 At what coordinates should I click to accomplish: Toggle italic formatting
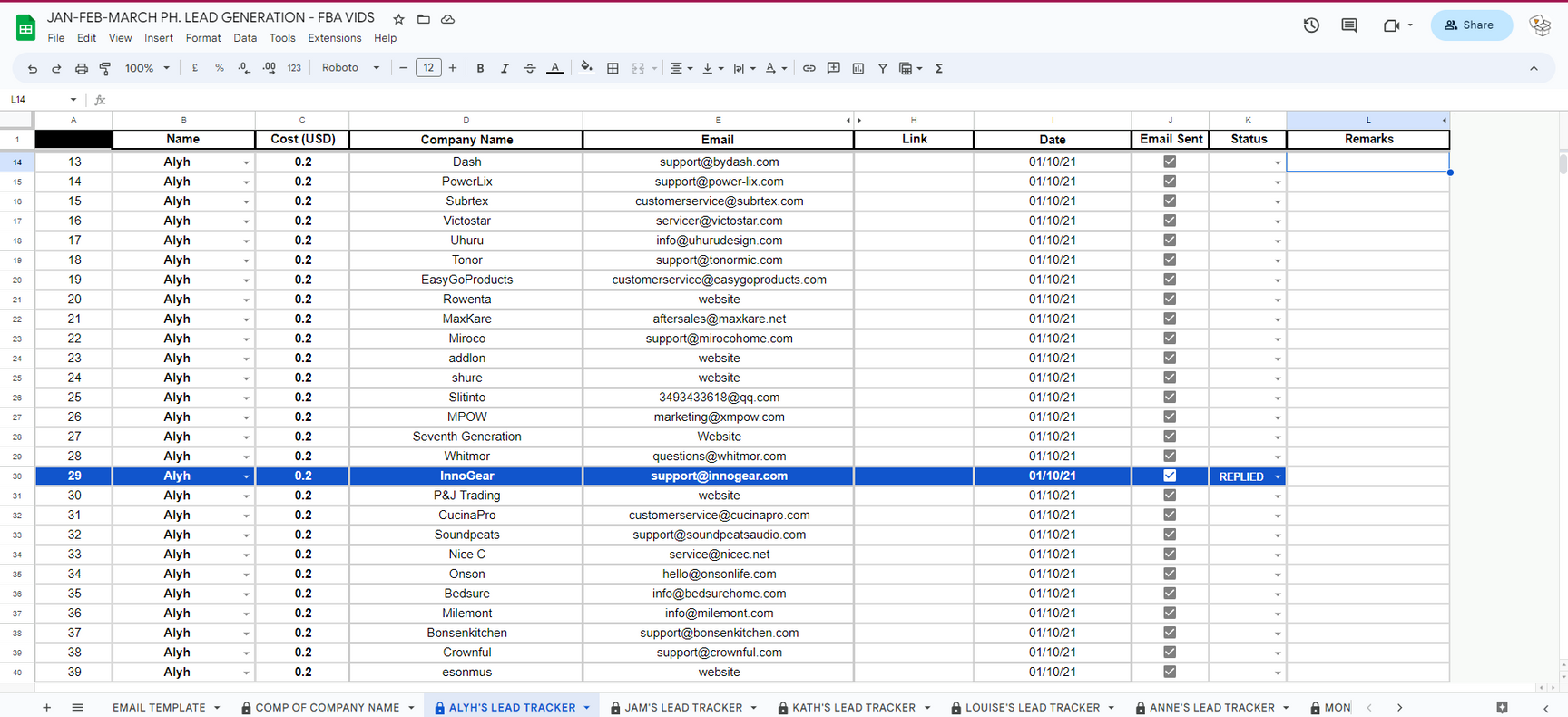coord(505,68)
